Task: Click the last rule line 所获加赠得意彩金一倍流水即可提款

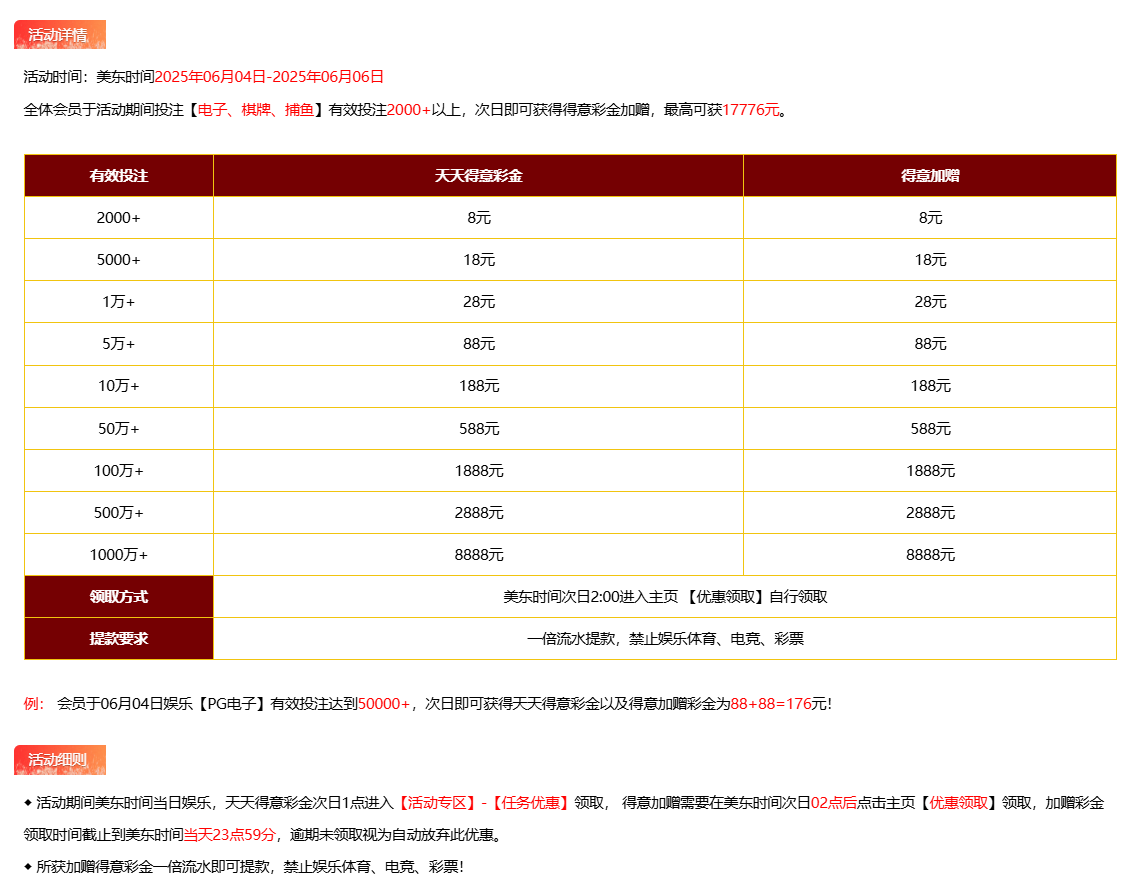Action: click(244, 866)
